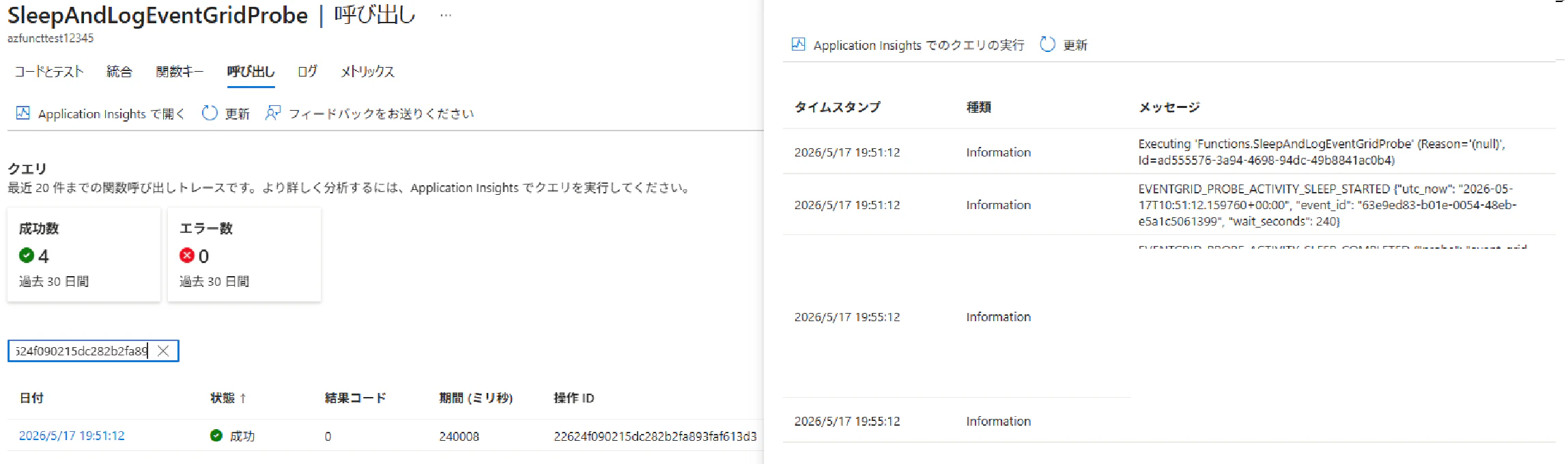Select the 呼び出し tab
This screenshot has height=464, width=1568.
click(251, 71)
